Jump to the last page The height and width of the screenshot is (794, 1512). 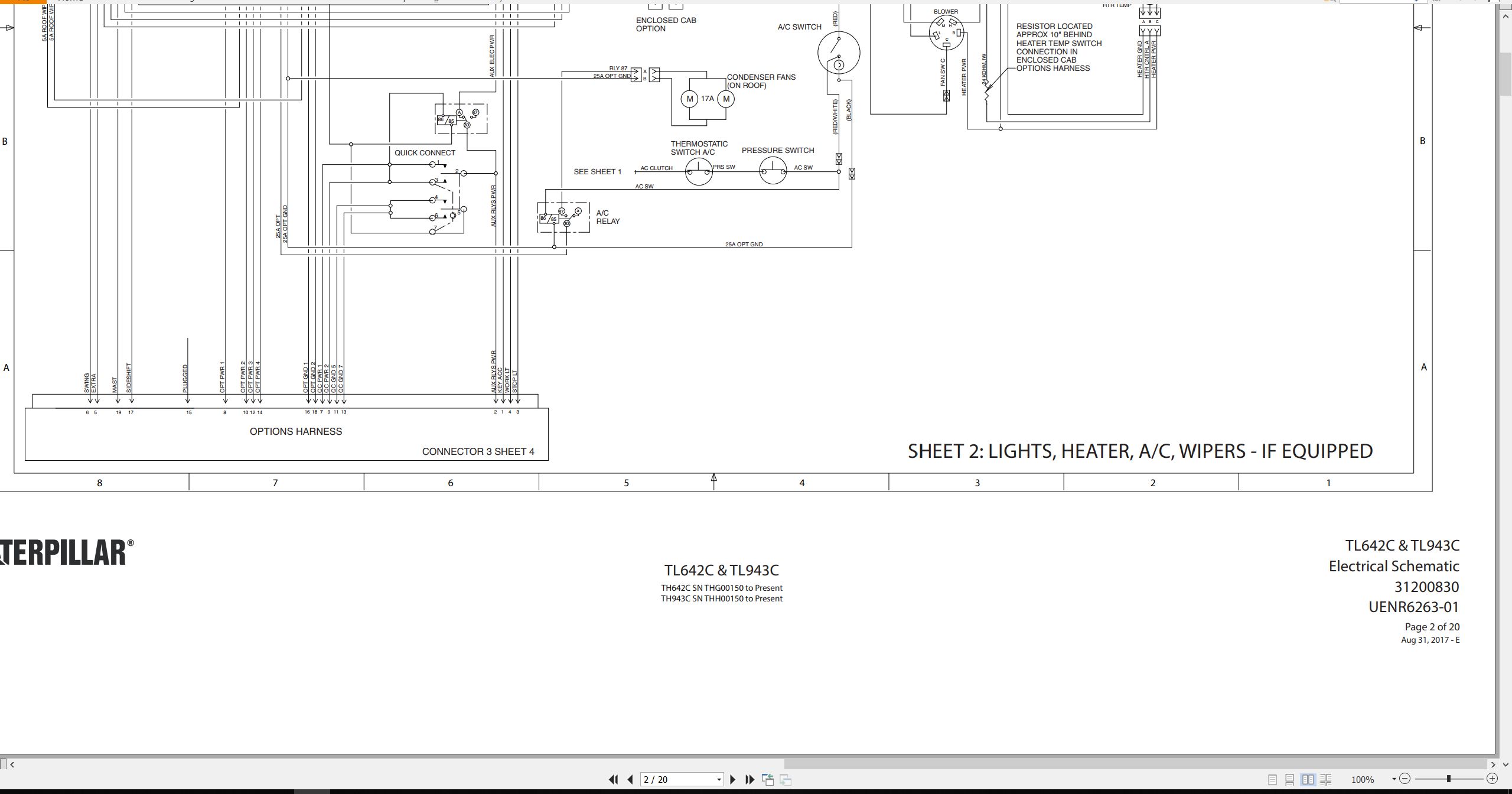750,779
